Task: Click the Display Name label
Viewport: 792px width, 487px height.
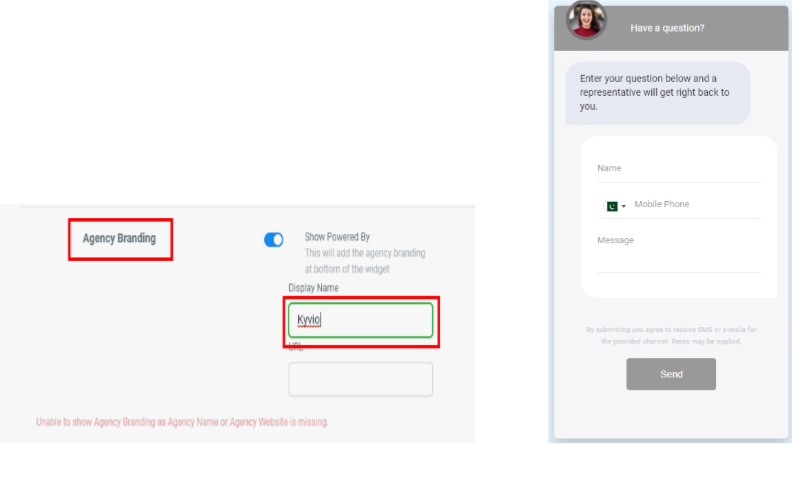Action: [314, 288]
